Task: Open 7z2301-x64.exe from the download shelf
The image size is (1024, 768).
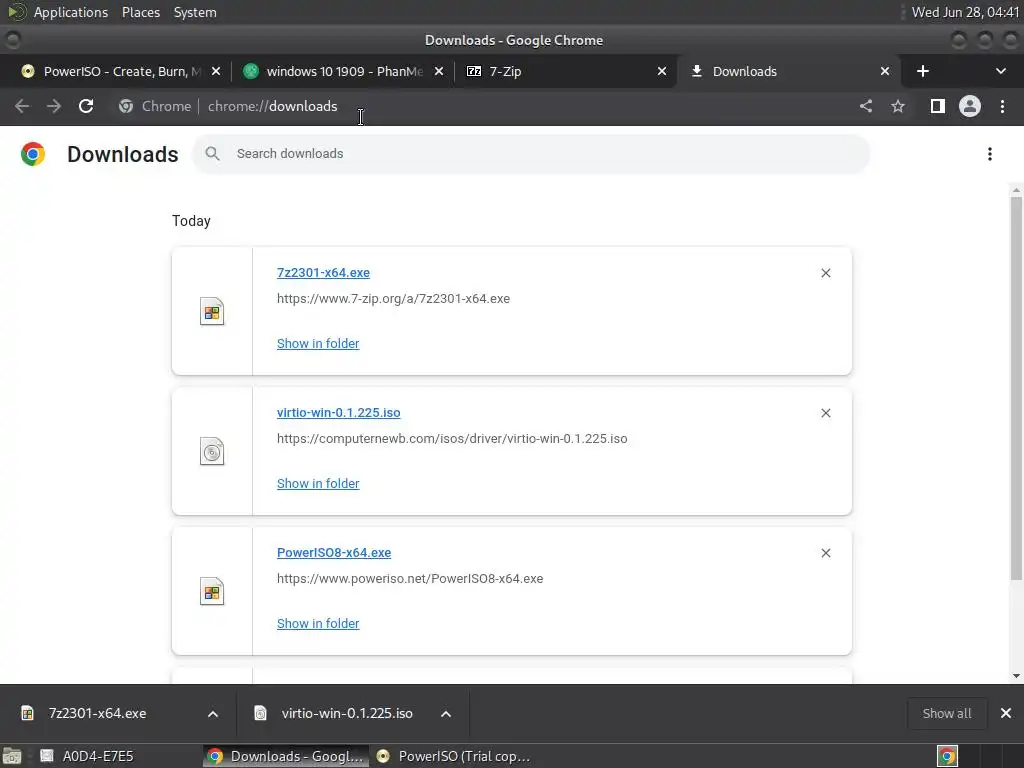Action: point(97,713)
